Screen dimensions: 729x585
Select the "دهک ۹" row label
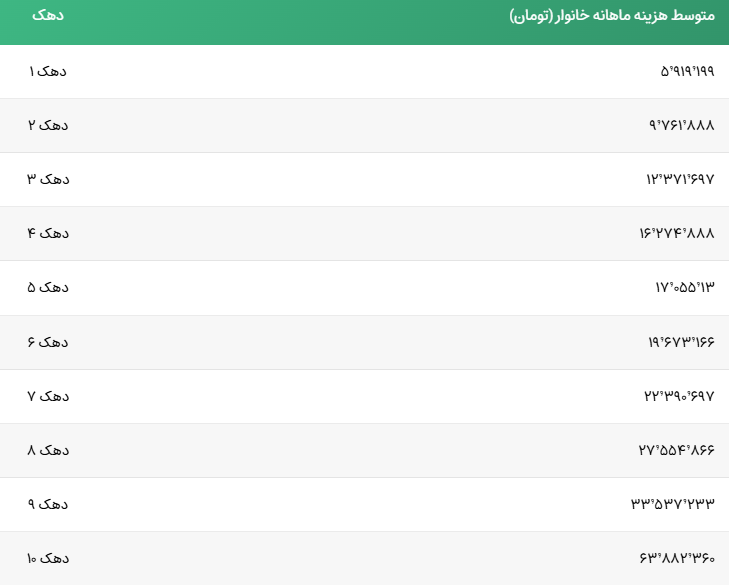tap(48, 504)
